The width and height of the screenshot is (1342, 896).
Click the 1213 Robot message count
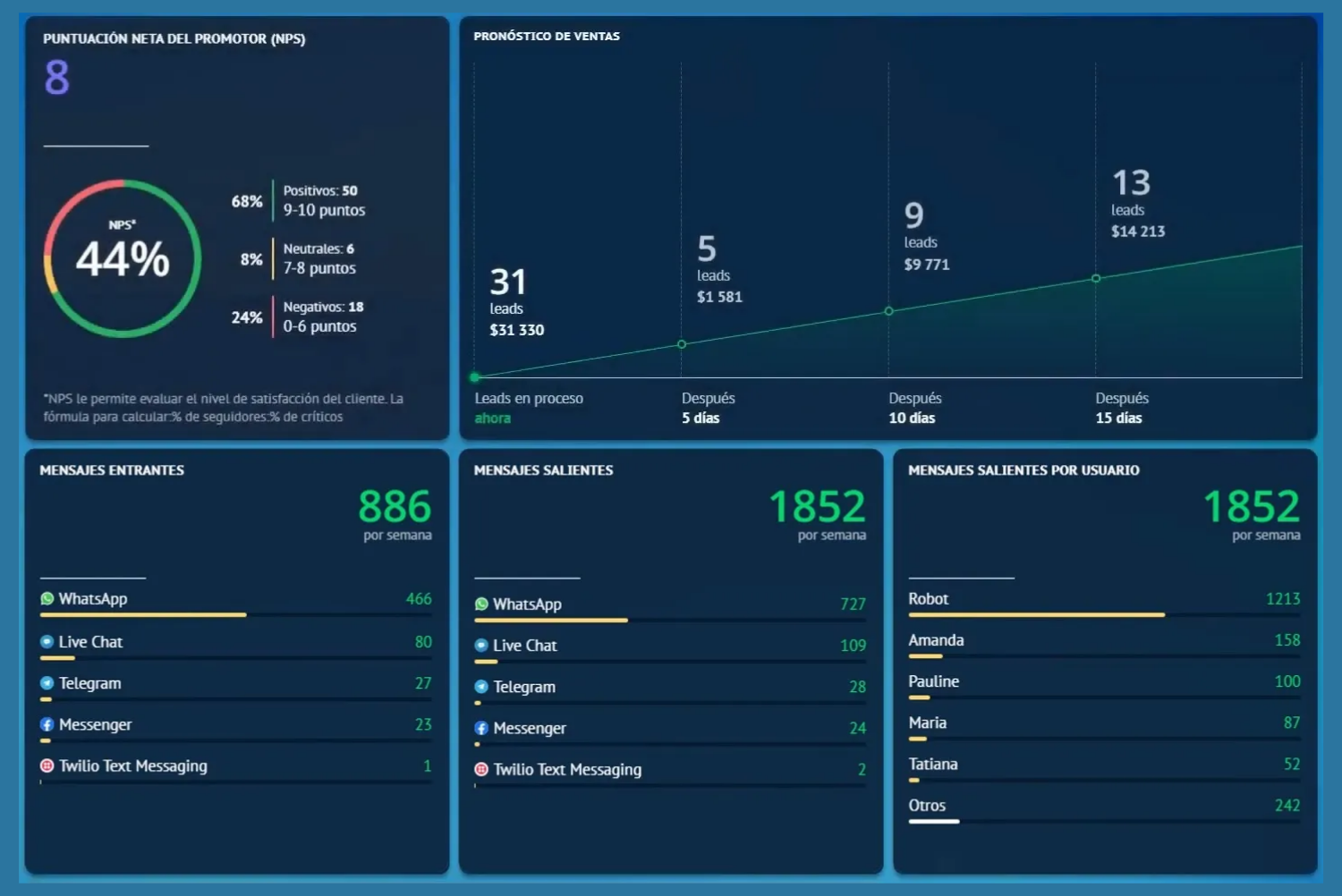coord(1283,599)
